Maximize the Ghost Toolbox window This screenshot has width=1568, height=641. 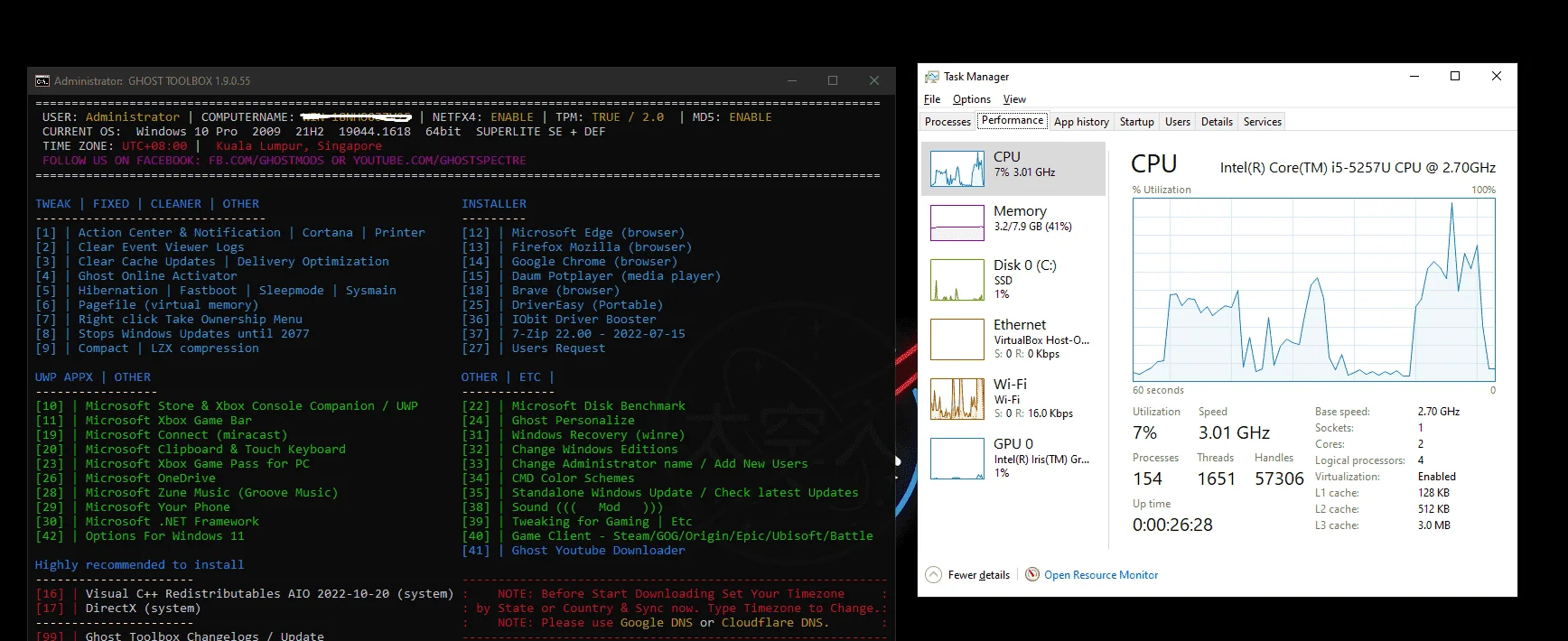click(x=833, y=80)
